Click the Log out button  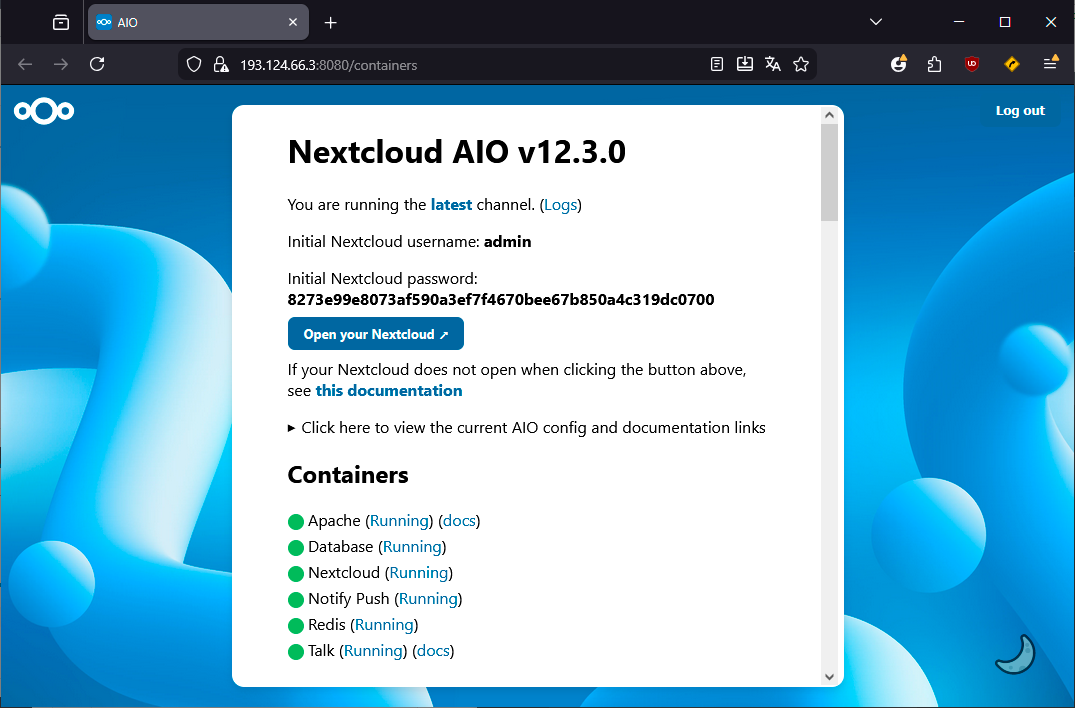(x=1019, y=110)
